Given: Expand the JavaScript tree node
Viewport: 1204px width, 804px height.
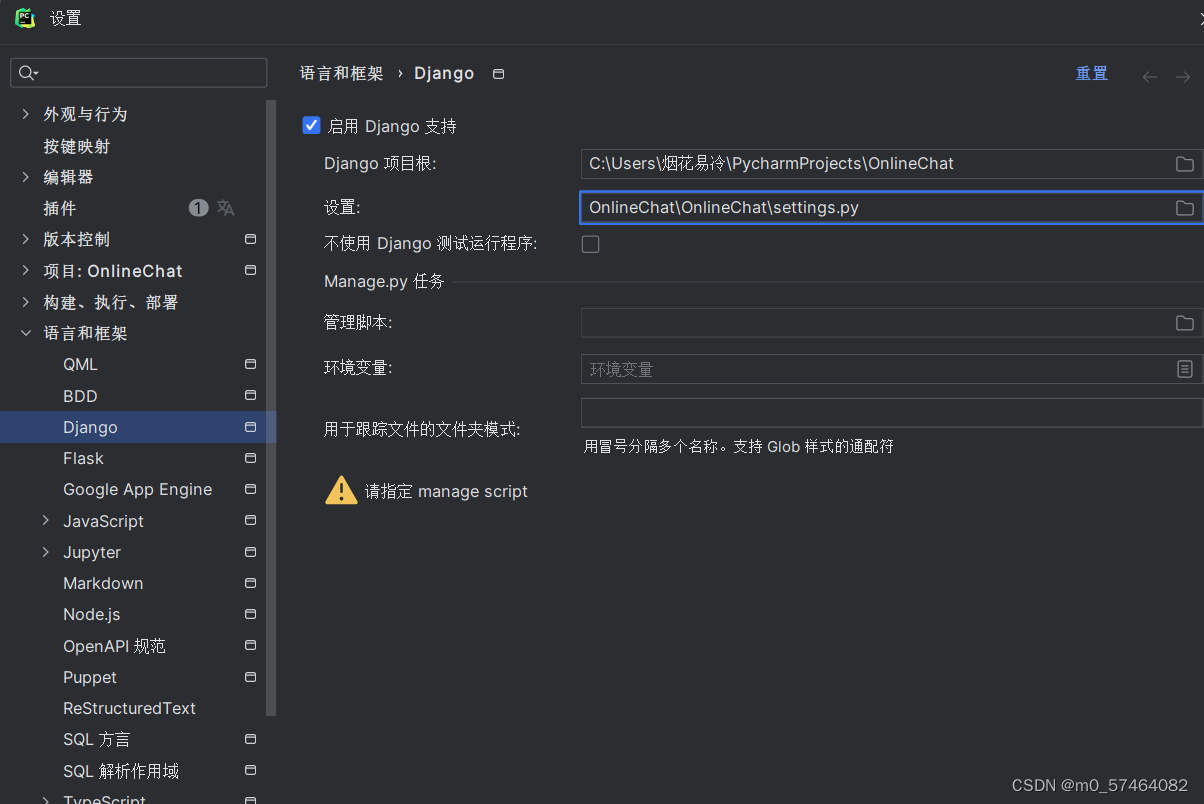Looking at the screenshot, I should (x=44, y=520).
